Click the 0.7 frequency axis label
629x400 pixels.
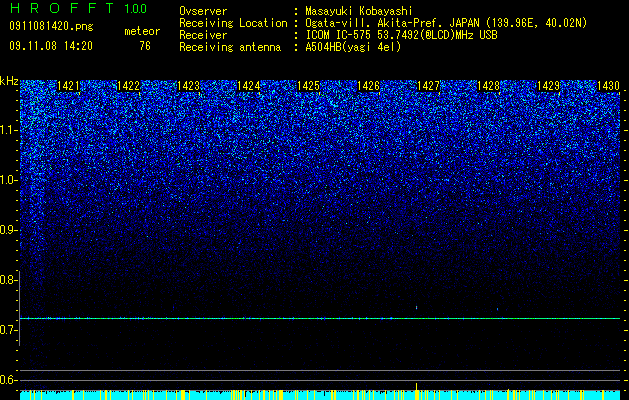[8, 330]
